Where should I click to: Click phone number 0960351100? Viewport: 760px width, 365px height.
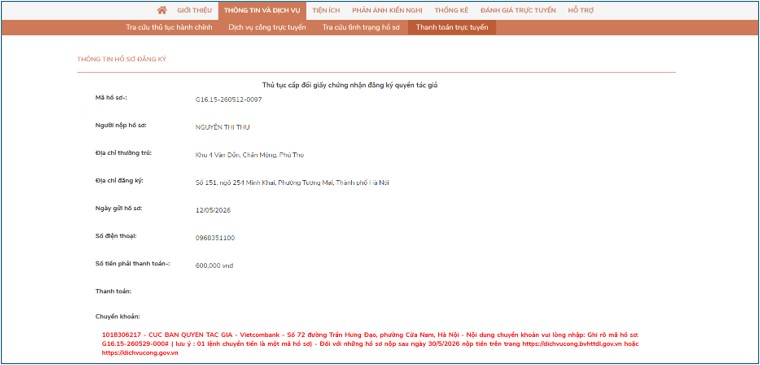[x=215, y=238]
